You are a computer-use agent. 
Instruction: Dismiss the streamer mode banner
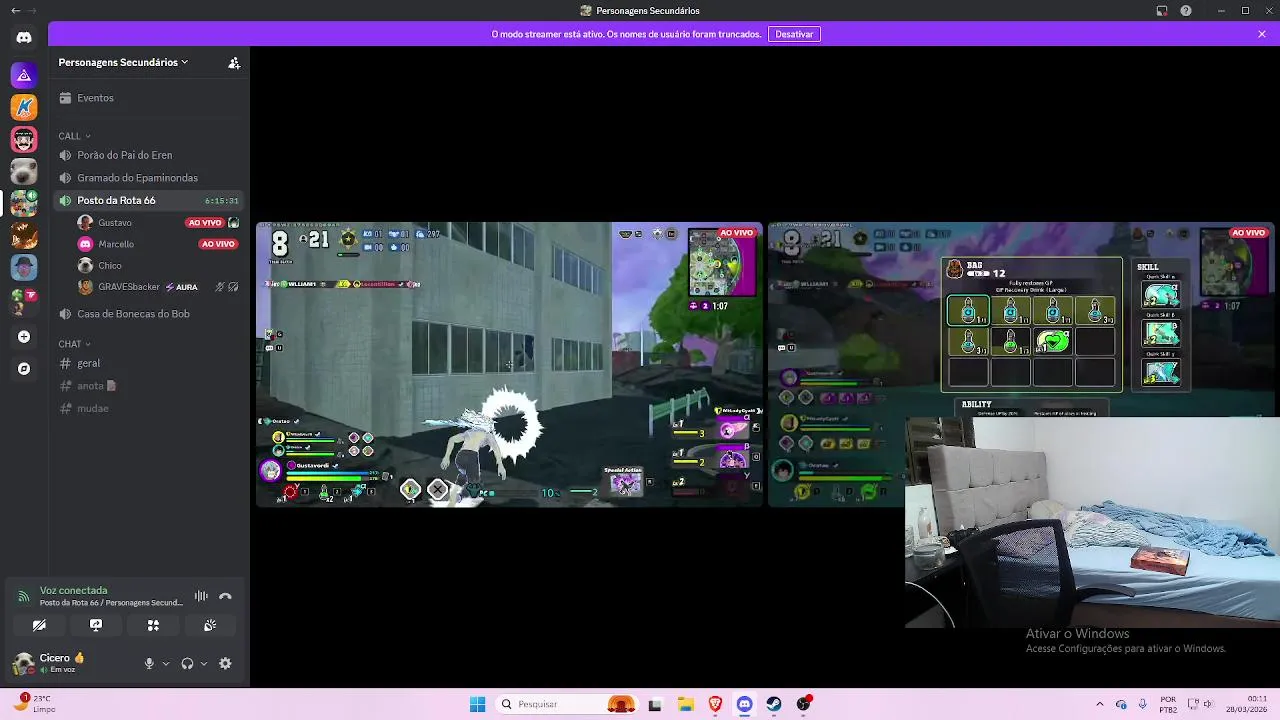tap(1262, 34)
